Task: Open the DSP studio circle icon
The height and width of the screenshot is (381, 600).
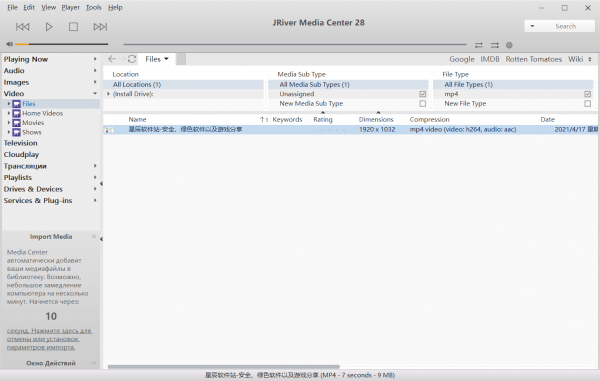Action: (x=509, y=45)
